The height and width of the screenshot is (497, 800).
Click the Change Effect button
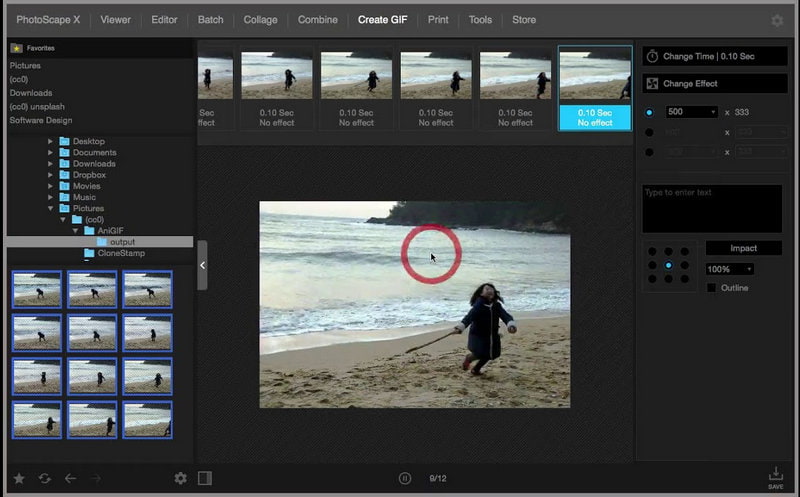point(712,84)
